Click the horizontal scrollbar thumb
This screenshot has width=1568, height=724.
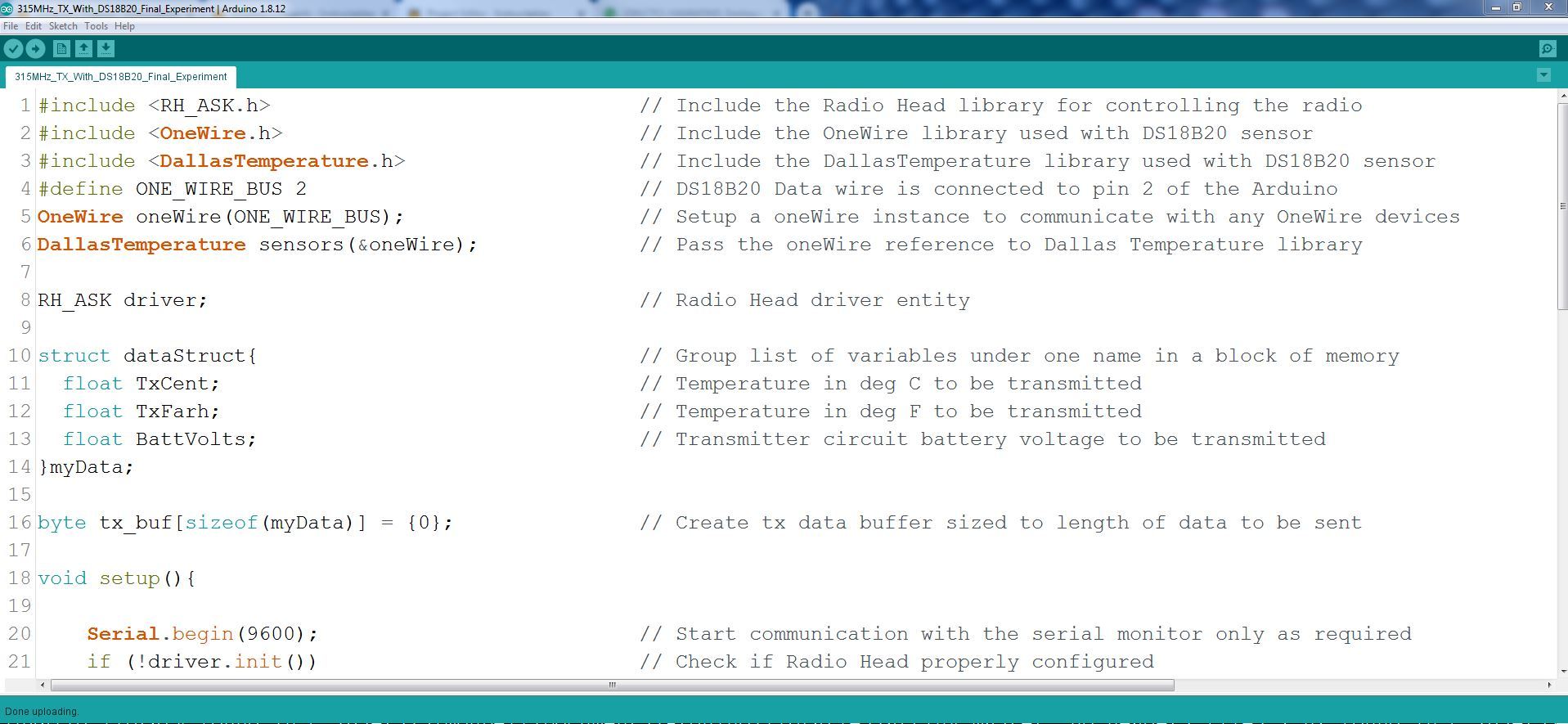612,685
